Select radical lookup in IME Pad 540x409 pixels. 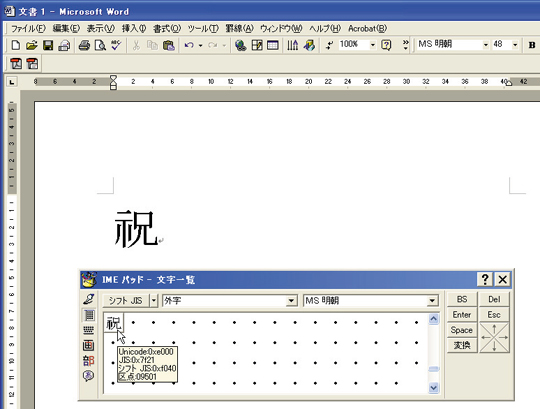point(89,360)
